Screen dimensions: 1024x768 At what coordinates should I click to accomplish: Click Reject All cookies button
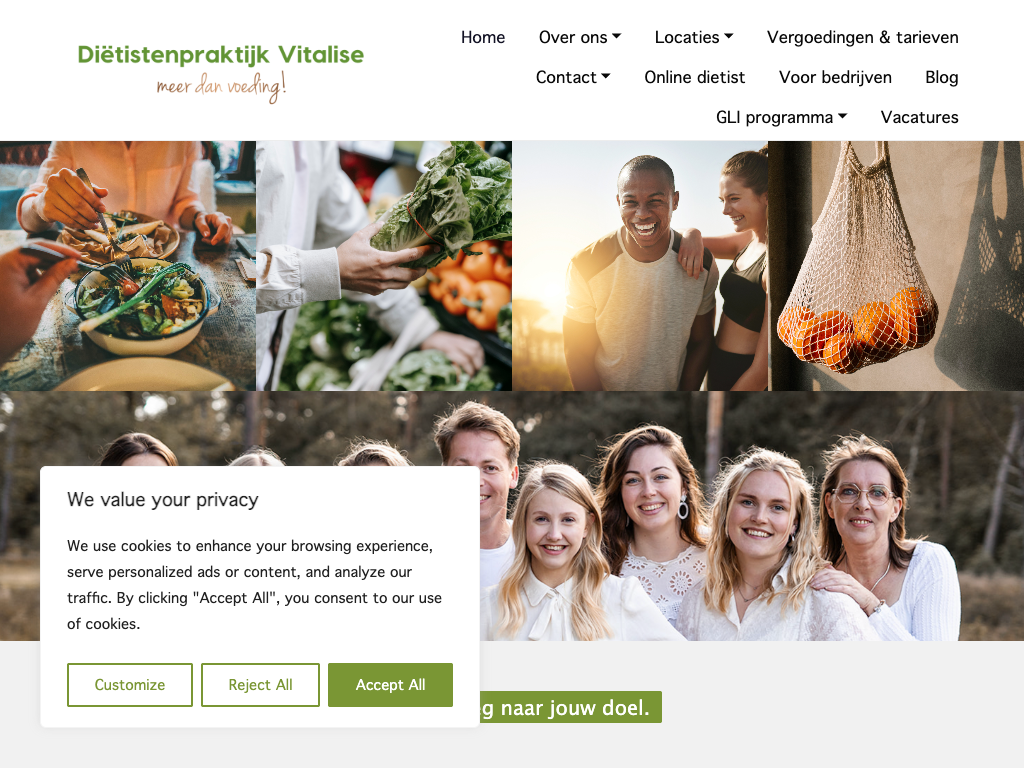coord(260,684)
